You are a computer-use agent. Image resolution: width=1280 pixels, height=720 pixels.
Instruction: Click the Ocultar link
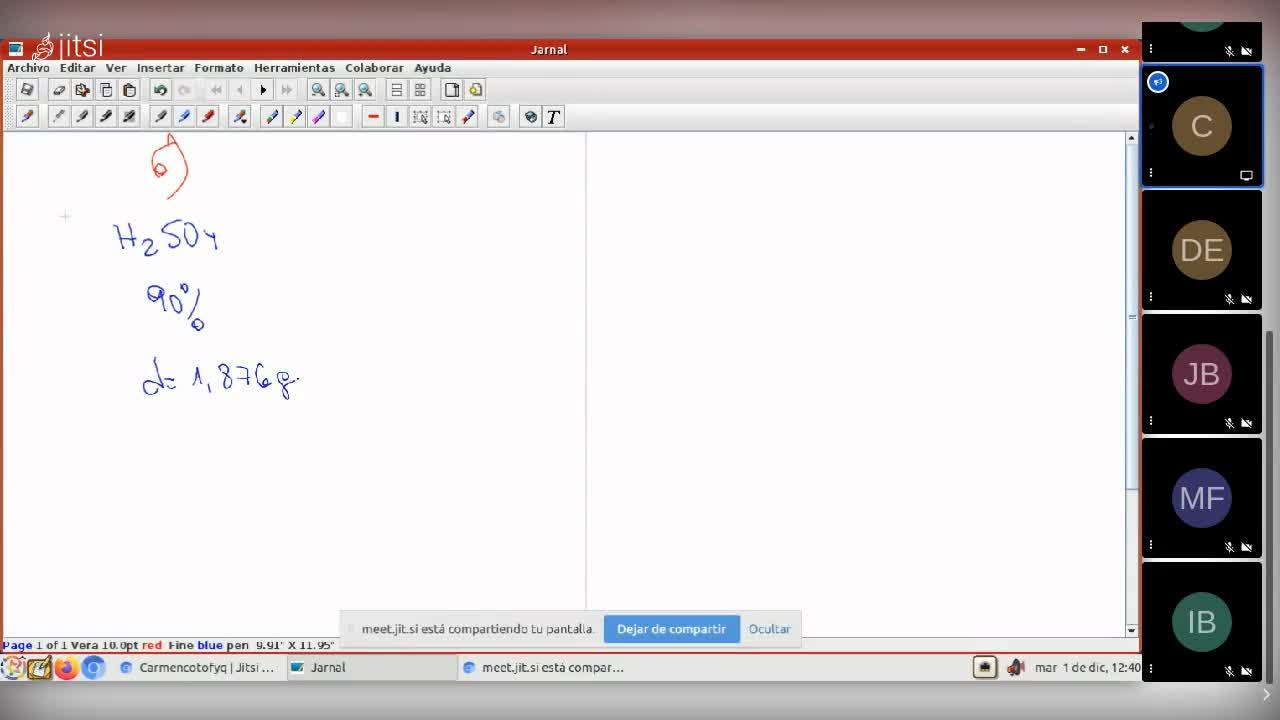[x=769, y=629]
